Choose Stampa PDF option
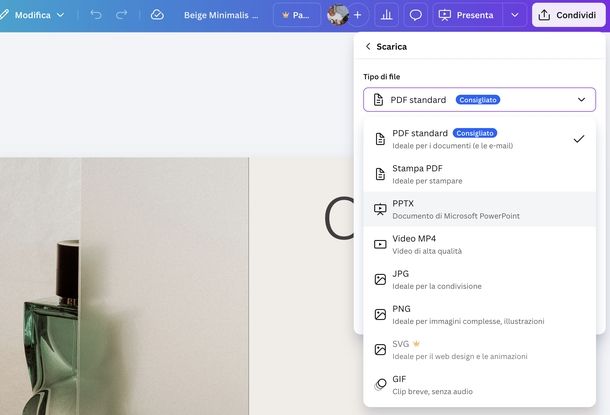Viewport: 610px width, 415px height. click(x=479, y=174)
